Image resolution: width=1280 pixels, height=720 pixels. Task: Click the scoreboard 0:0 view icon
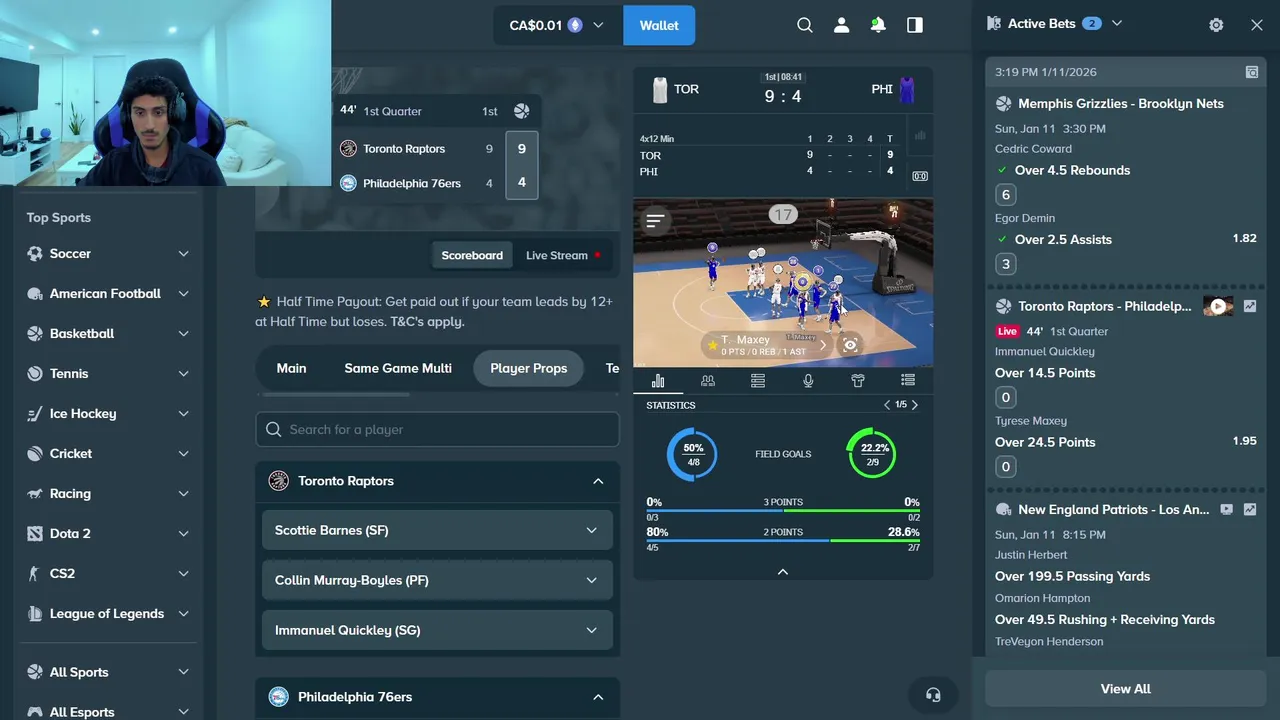click(x=920, y=176)
